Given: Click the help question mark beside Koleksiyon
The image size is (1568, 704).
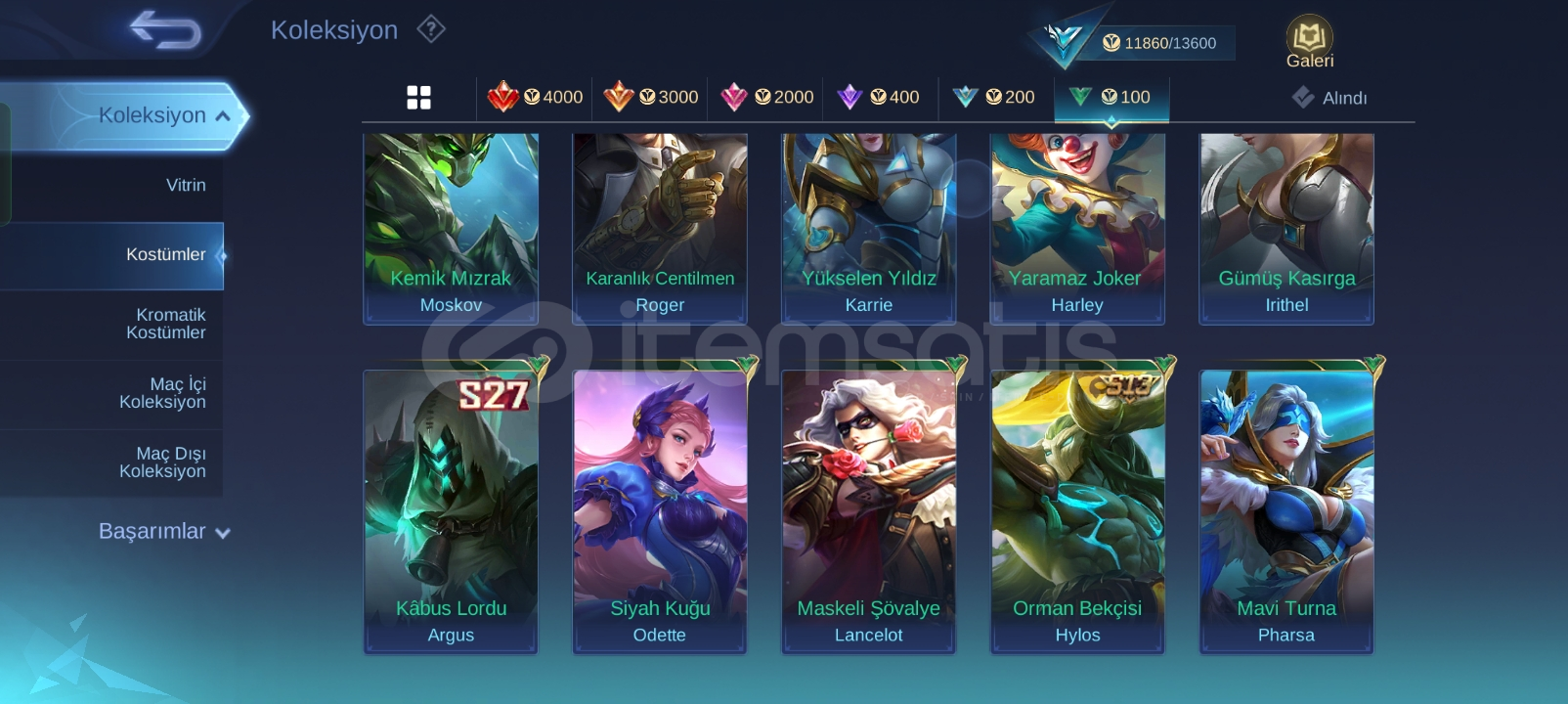Looking at the screenshot, I should [431, 29].
